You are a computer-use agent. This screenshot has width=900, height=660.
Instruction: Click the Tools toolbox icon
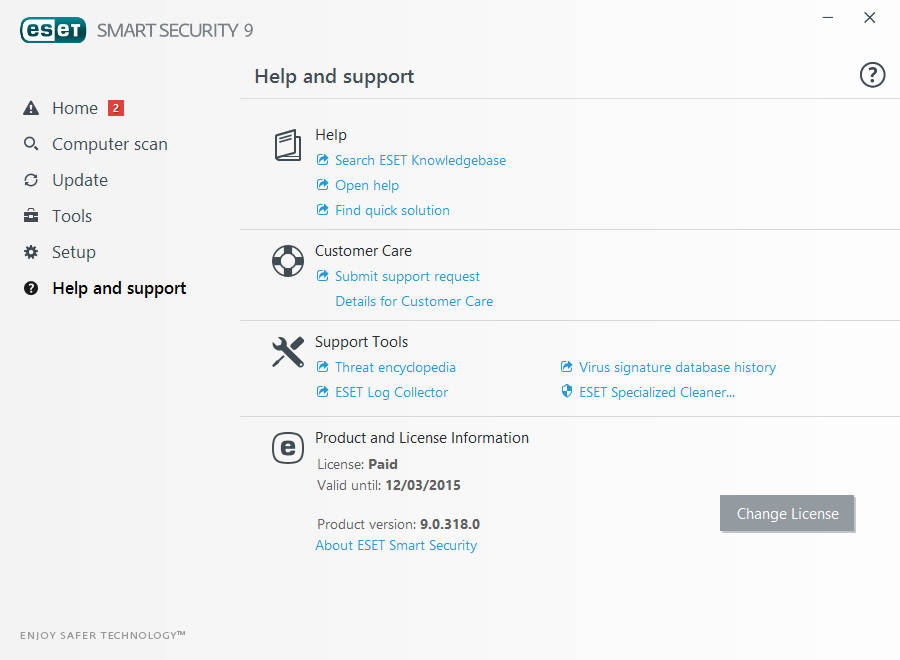31,216
